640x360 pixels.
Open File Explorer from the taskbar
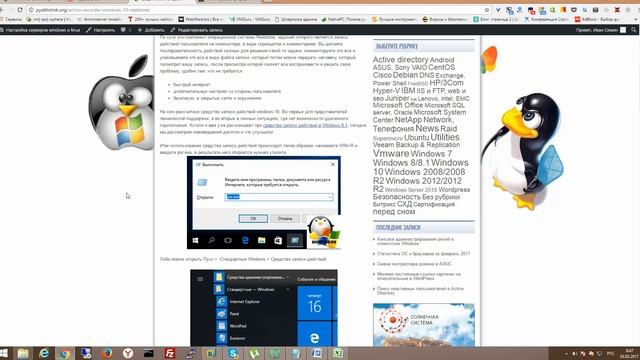(23, 353)
